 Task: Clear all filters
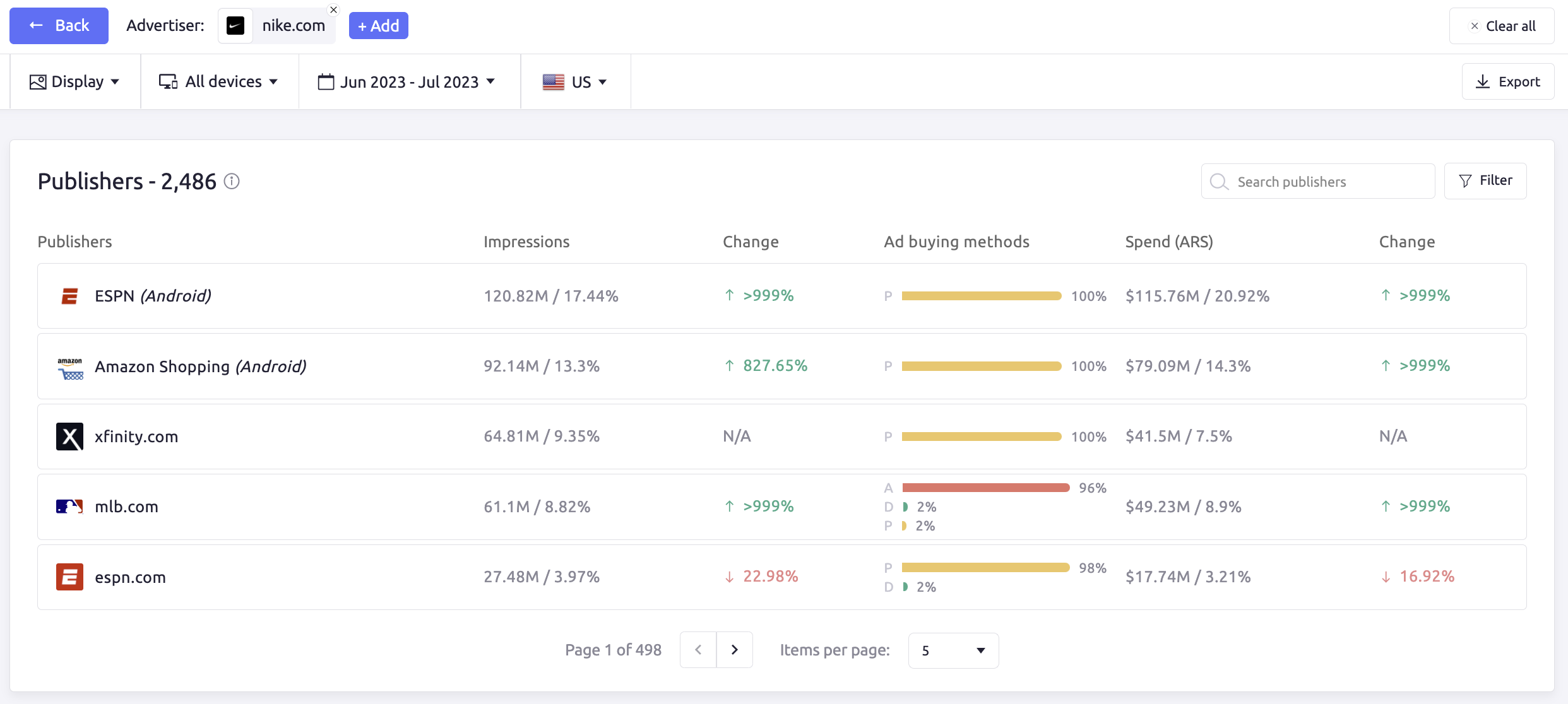click(x=1502, y=26)
